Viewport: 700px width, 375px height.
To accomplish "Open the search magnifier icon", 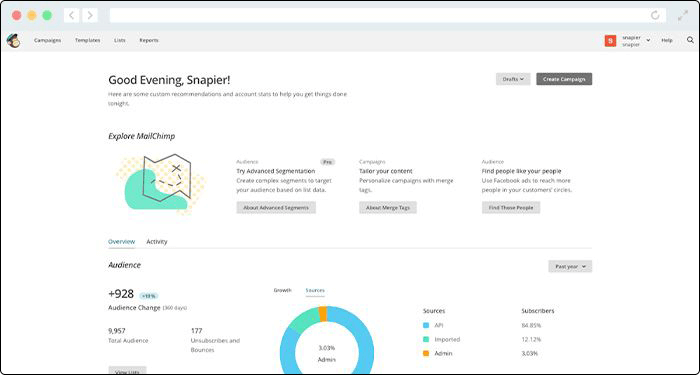I will point(690,40).
